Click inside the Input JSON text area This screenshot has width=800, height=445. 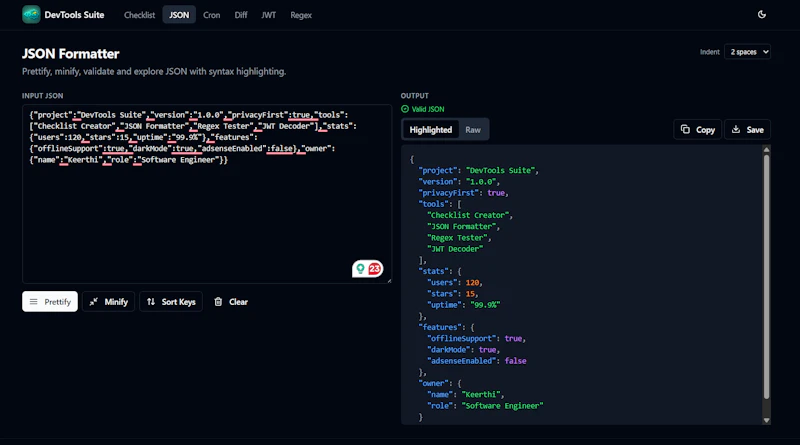[x=207, y=194]
